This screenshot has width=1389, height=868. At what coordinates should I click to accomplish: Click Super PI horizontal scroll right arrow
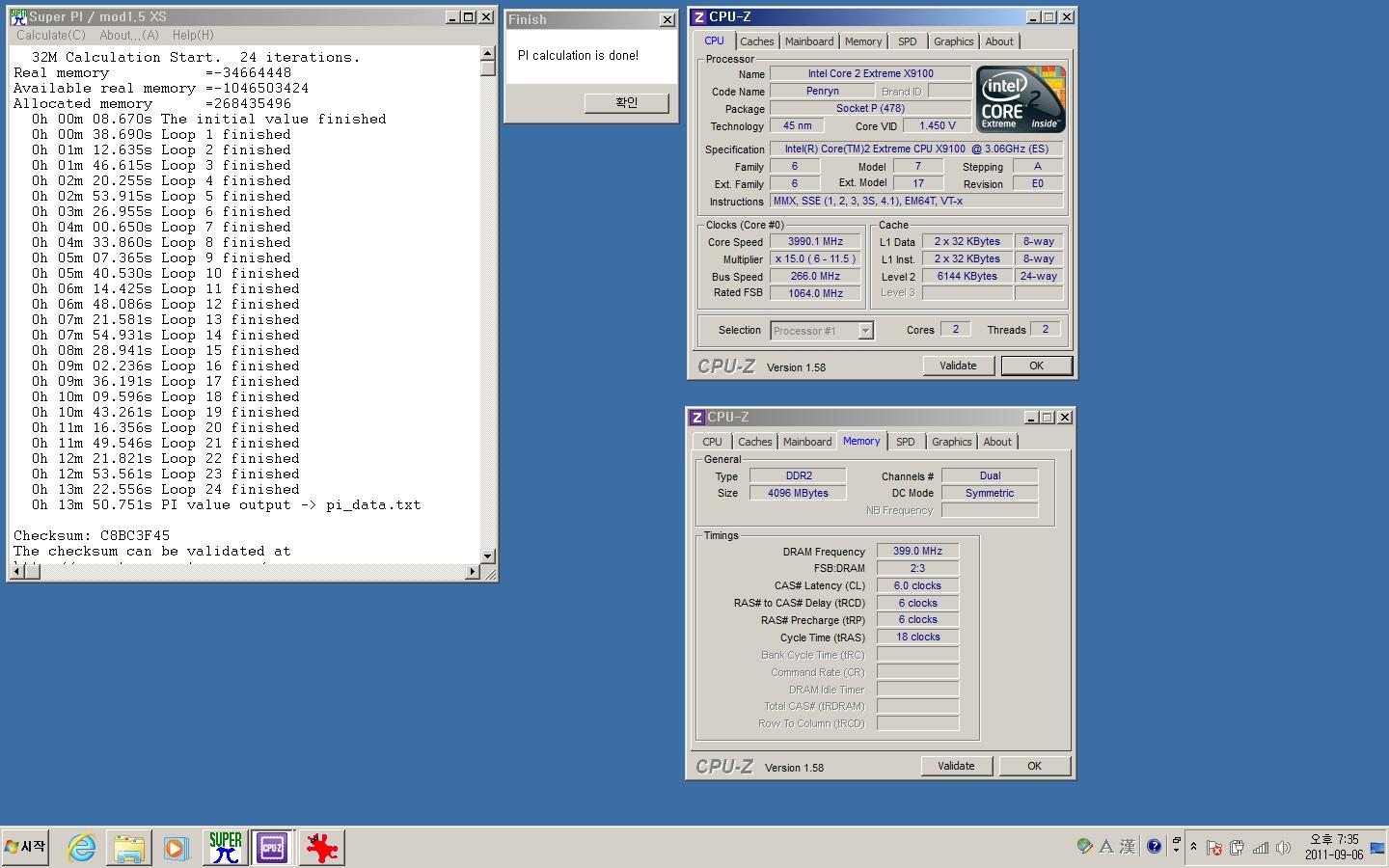473,572
